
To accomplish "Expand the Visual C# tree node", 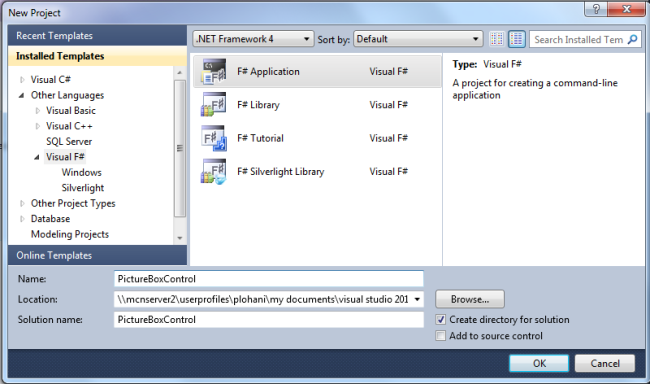I will pyautogui.click(x=22, y=80).
